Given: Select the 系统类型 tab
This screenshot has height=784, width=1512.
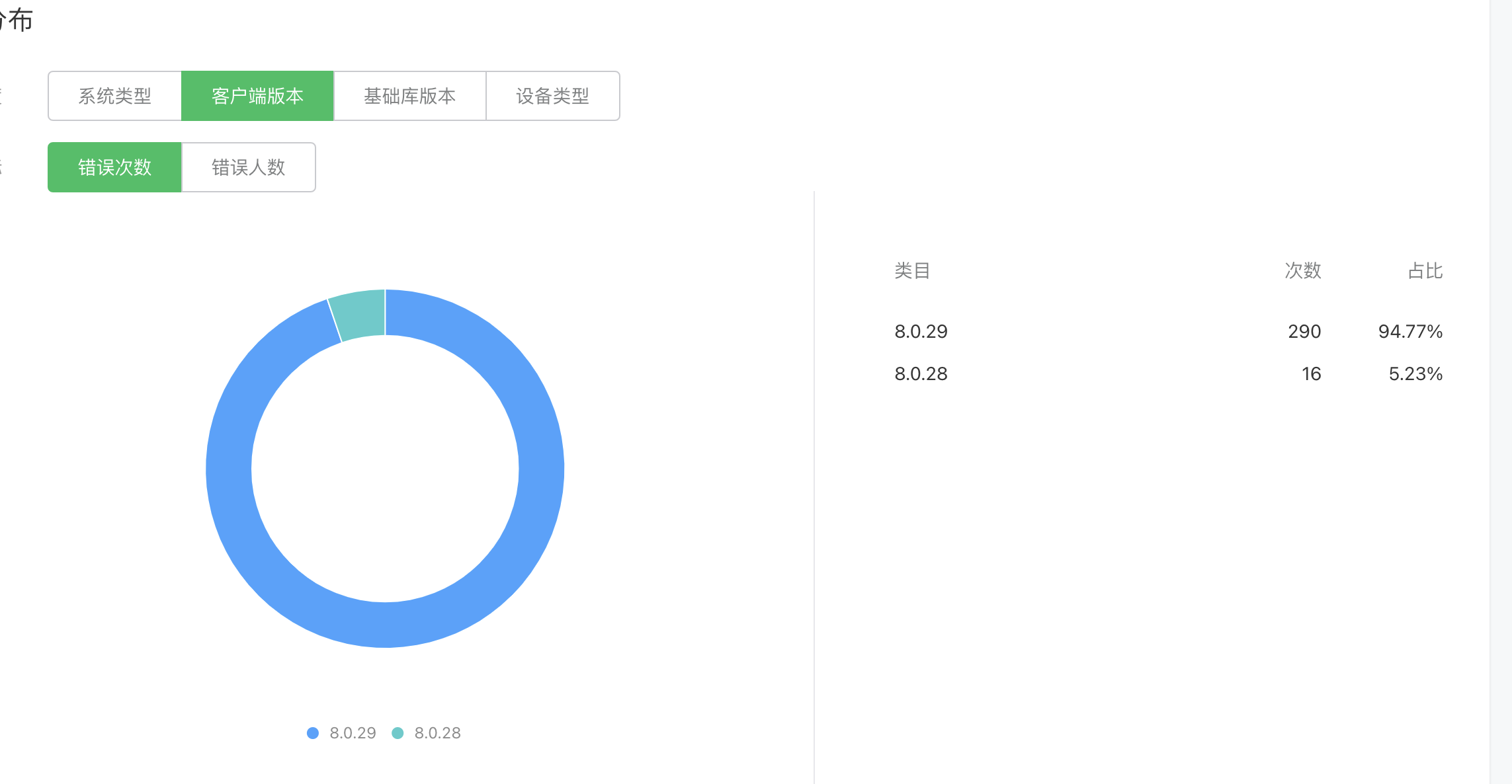Looking at the screenshot, I should pyautogui.click(x=115, y=96).
